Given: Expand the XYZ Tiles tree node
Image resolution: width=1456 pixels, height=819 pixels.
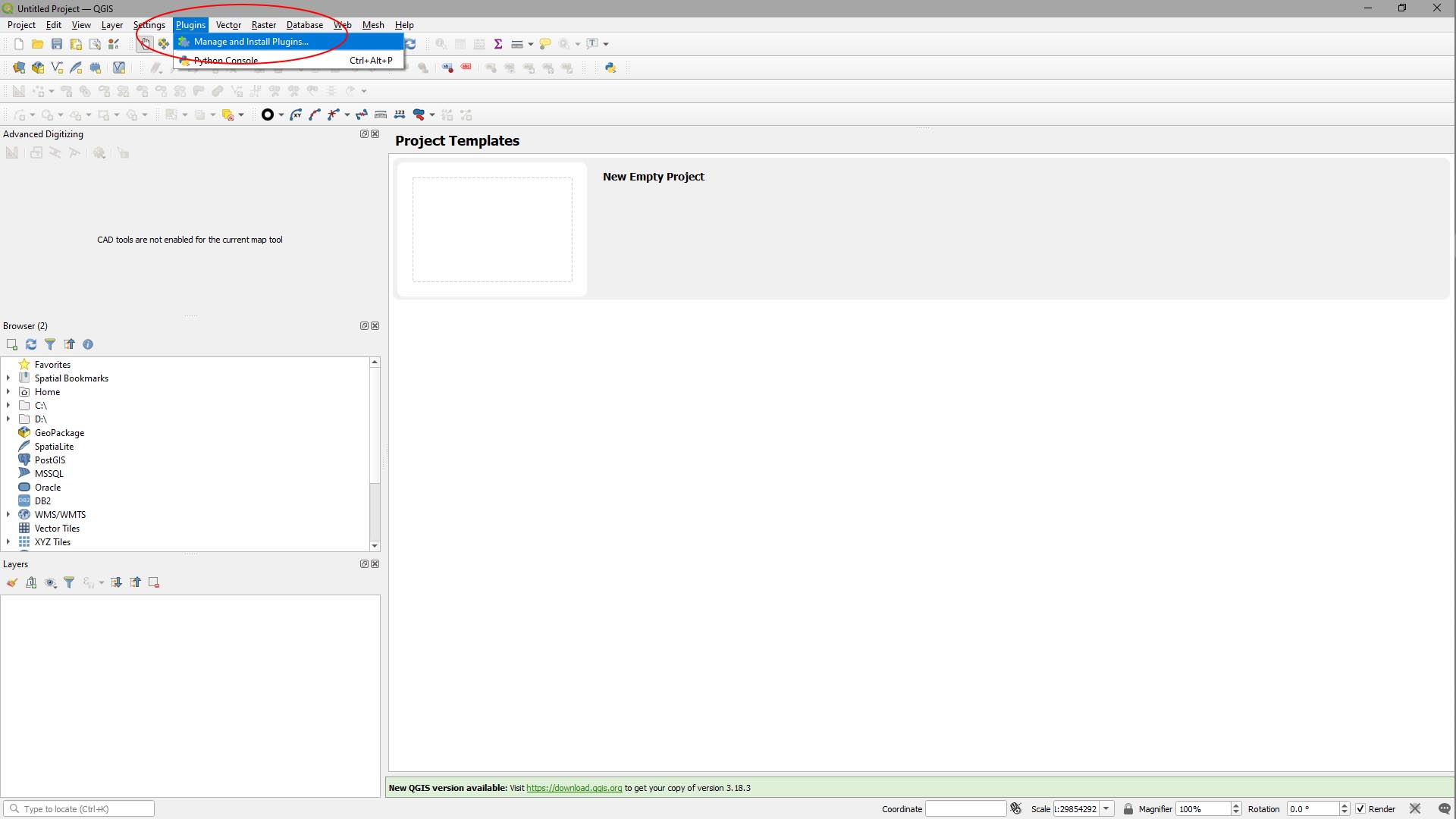Looking at the screenshot, I should [x=8, y=541].
